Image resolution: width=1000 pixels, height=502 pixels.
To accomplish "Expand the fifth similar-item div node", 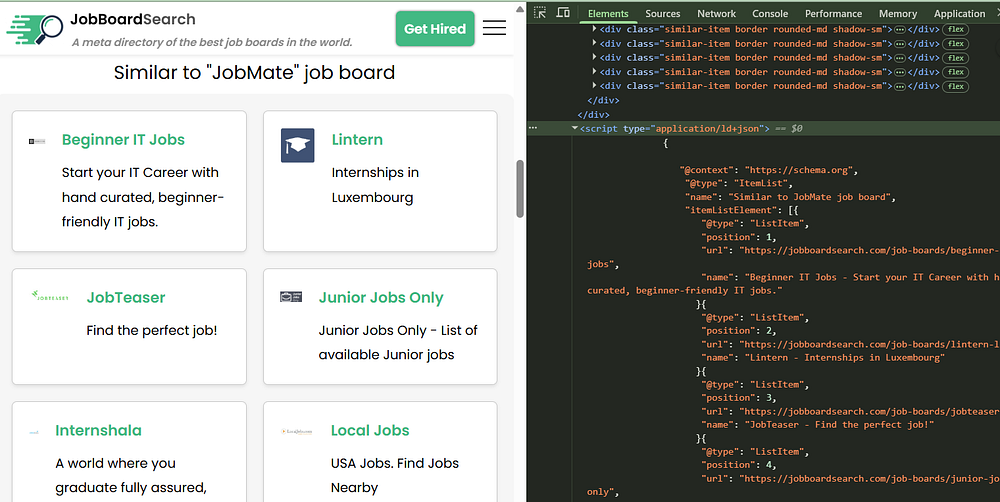I will 594,85.
